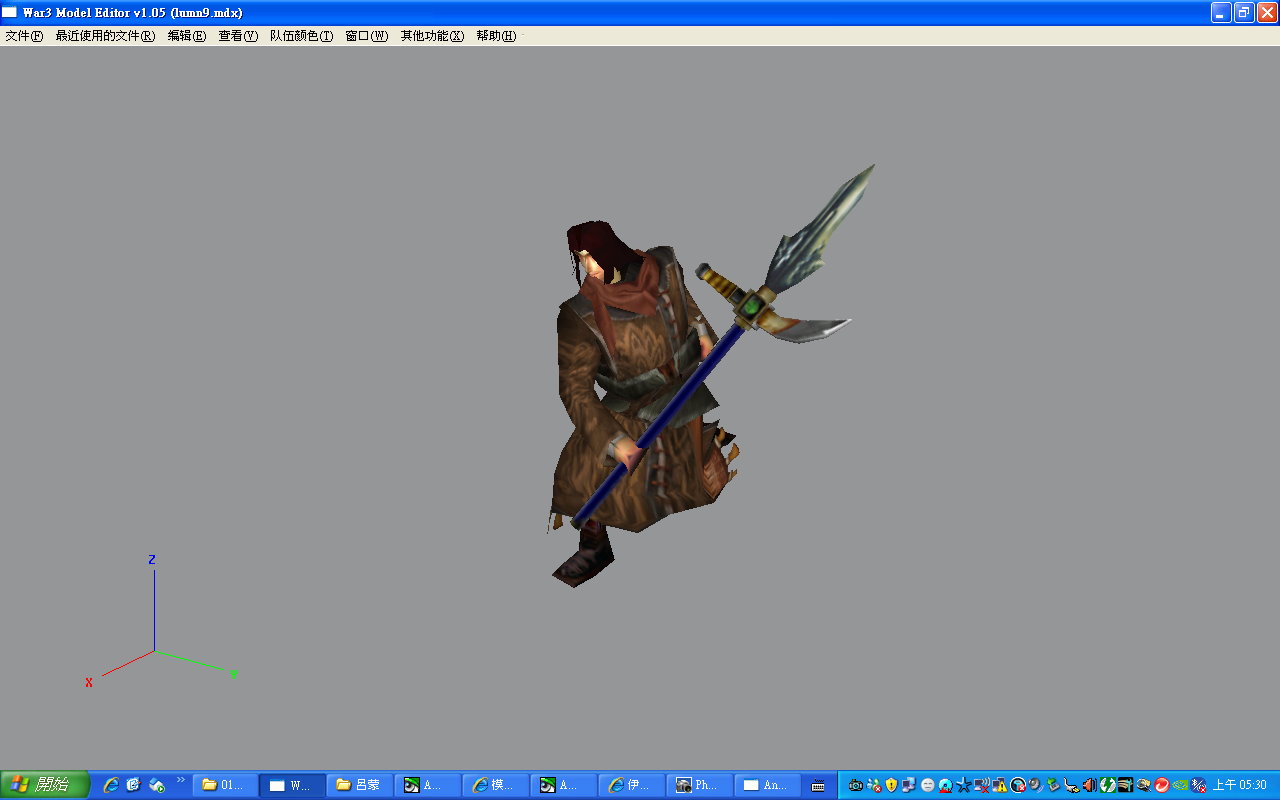Image resolution: width=1280 pixels, height=800 pixels.
Task: Open the 最近使用的文件(R) menu
Action: point(105,36)
